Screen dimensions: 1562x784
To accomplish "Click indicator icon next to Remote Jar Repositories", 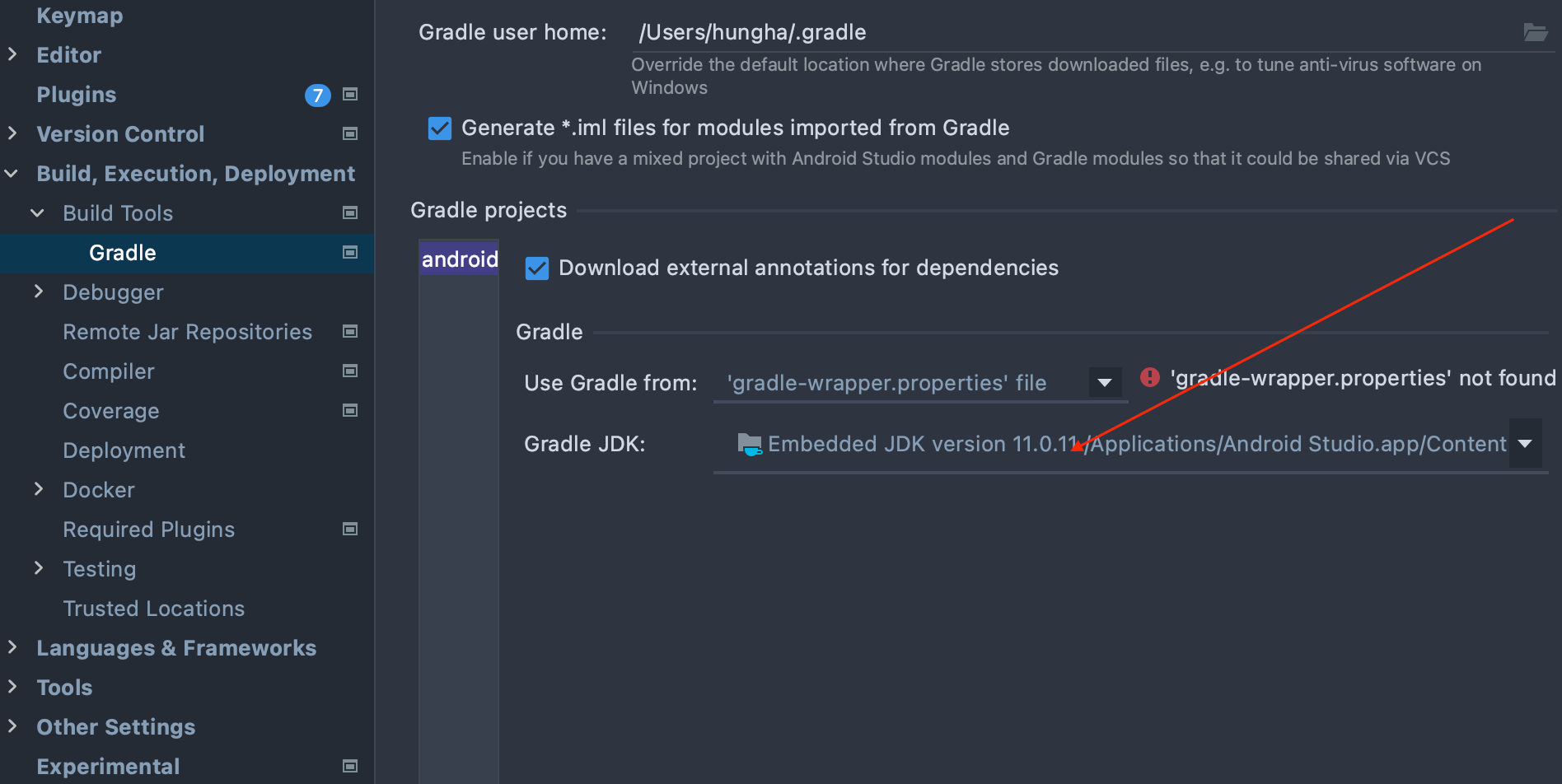I will click(x=349, y=331).
